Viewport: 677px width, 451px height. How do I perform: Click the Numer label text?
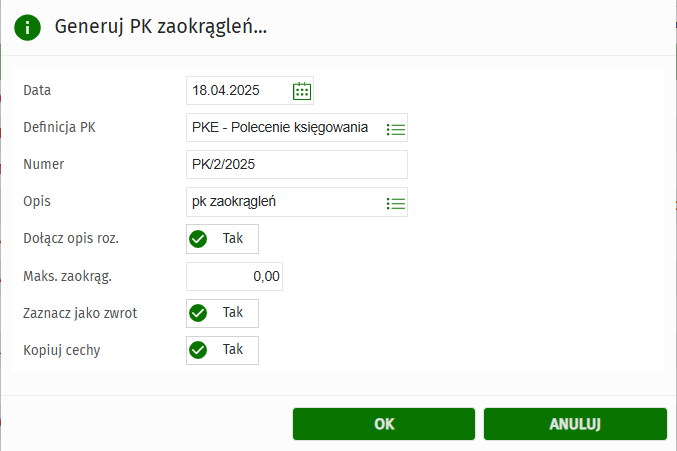click(x=44, y=164)
